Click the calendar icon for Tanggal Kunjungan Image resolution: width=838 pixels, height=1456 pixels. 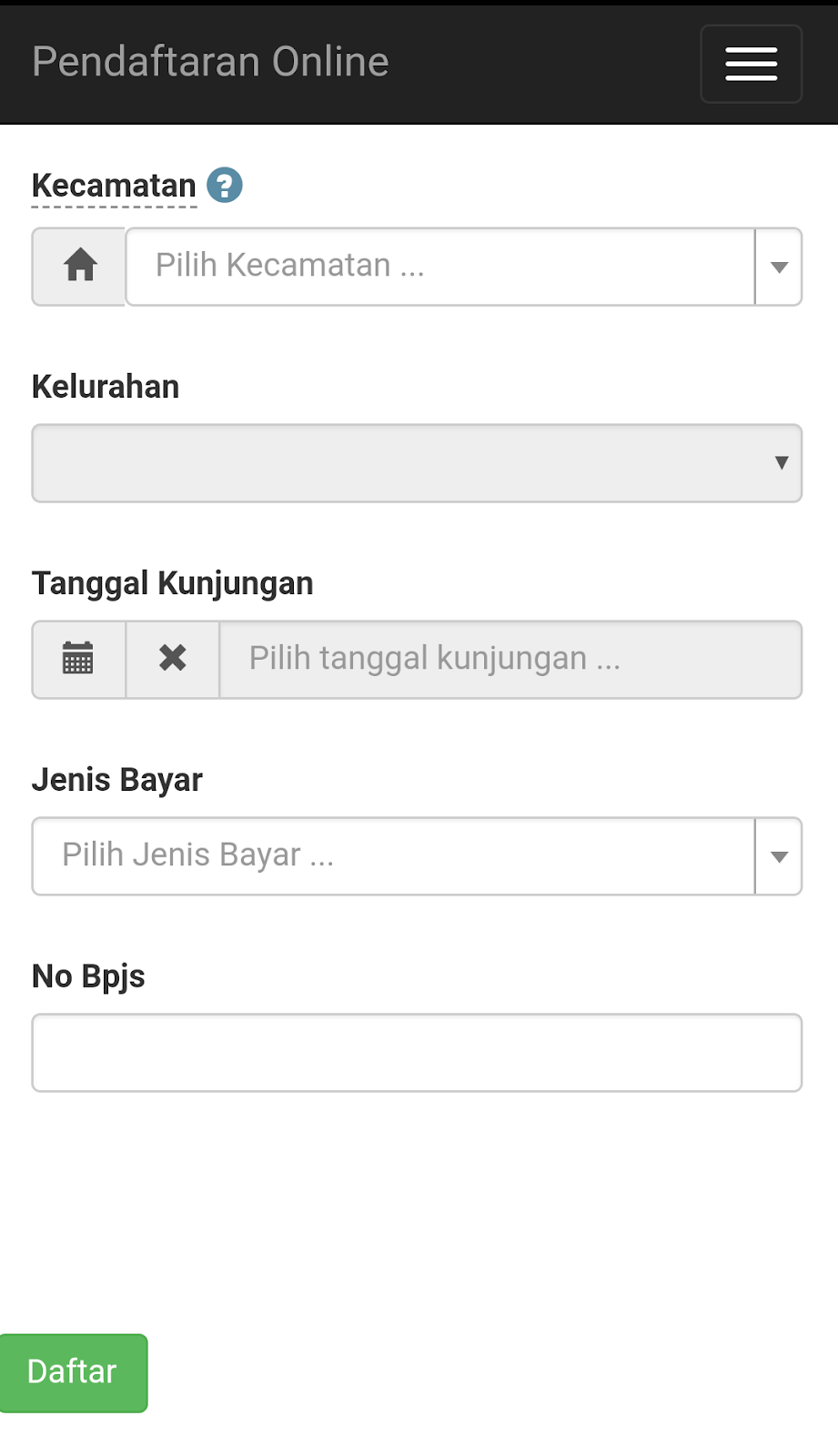tap(78, 659)
